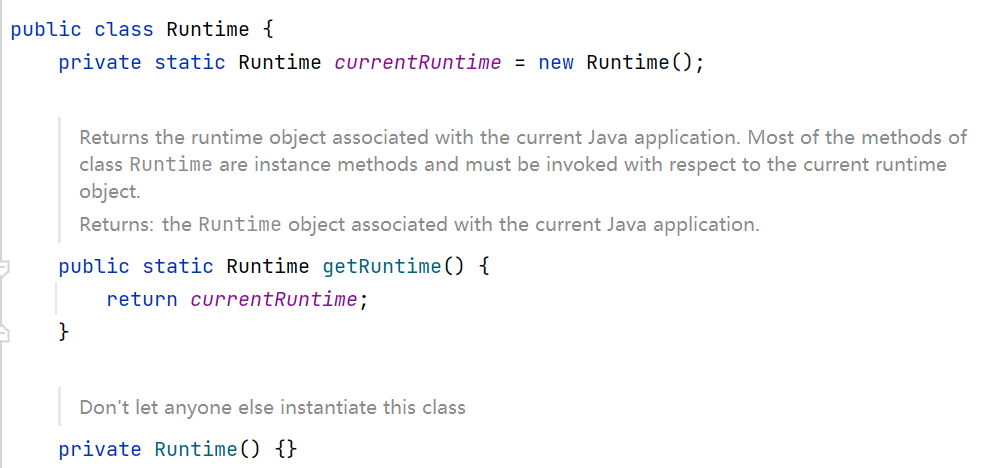The image size is (1007, 468).
Task: Click the static keyword before getRuntime return type
Action: pos(178,266)
